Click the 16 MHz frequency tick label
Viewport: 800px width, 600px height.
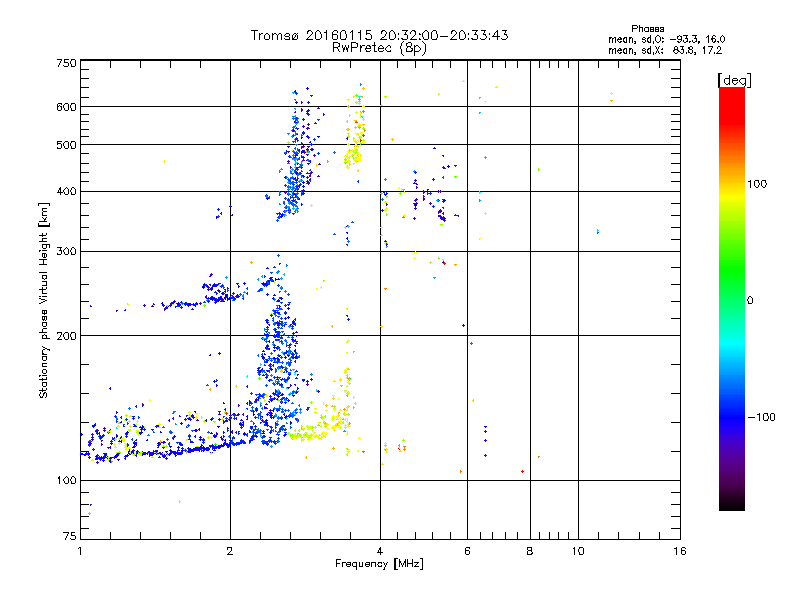point(680,551)
